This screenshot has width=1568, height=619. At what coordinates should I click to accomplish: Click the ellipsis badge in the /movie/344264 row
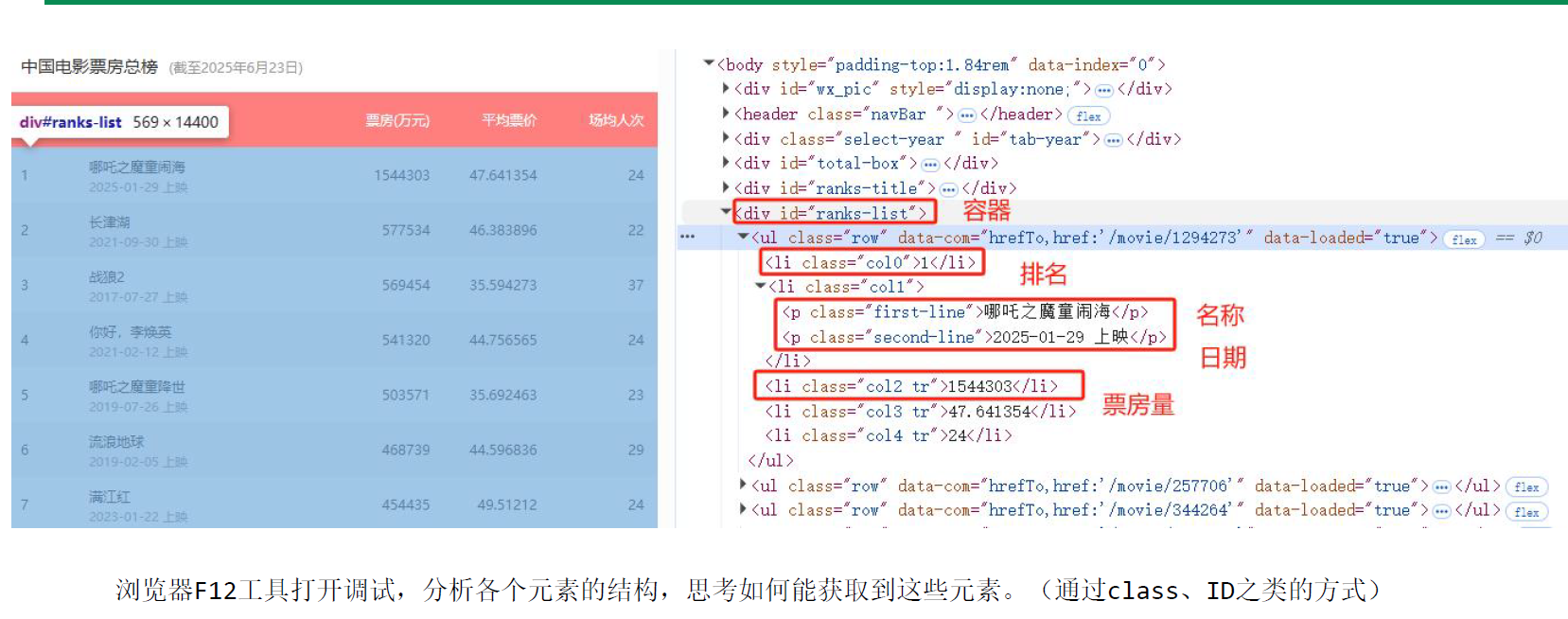coord(1441,511)
